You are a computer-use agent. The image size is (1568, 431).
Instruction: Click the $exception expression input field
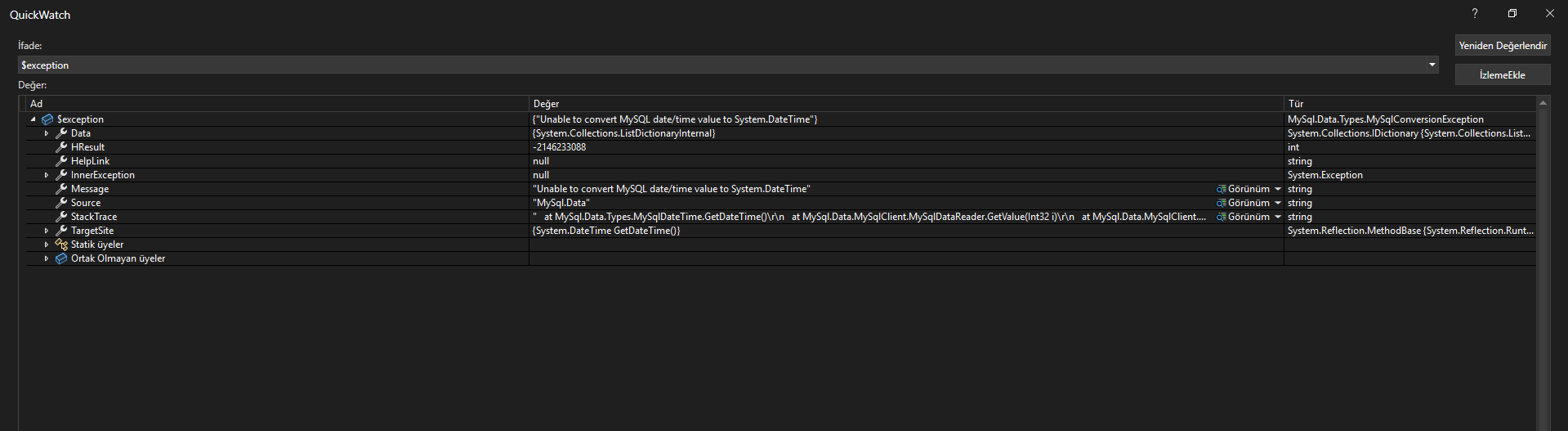pos(719,65)
